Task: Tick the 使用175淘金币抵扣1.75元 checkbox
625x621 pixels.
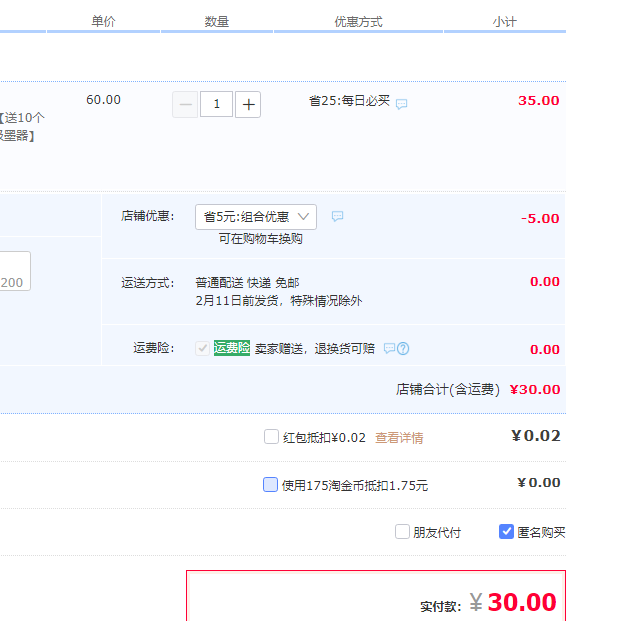Action: pos(270,485)
